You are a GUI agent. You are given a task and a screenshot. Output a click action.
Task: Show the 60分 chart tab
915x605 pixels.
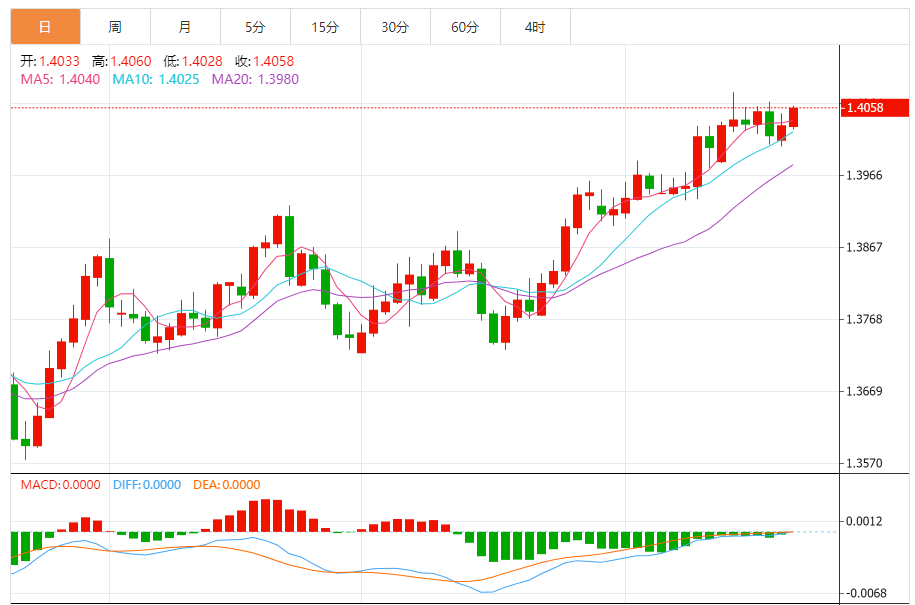click(465, 27)
